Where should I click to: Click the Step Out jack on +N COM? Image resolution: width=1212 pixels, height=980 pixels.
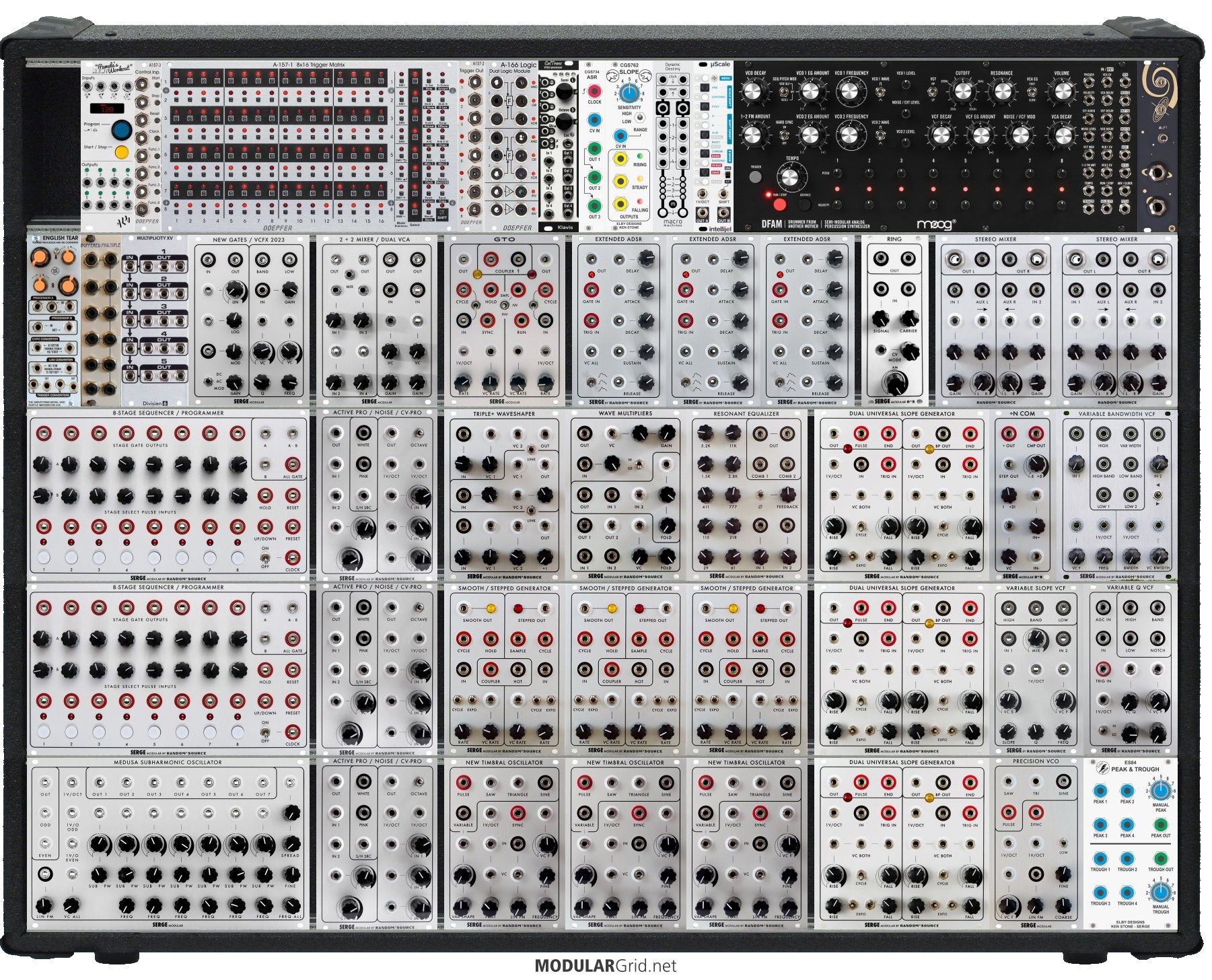pos(1009,464)
